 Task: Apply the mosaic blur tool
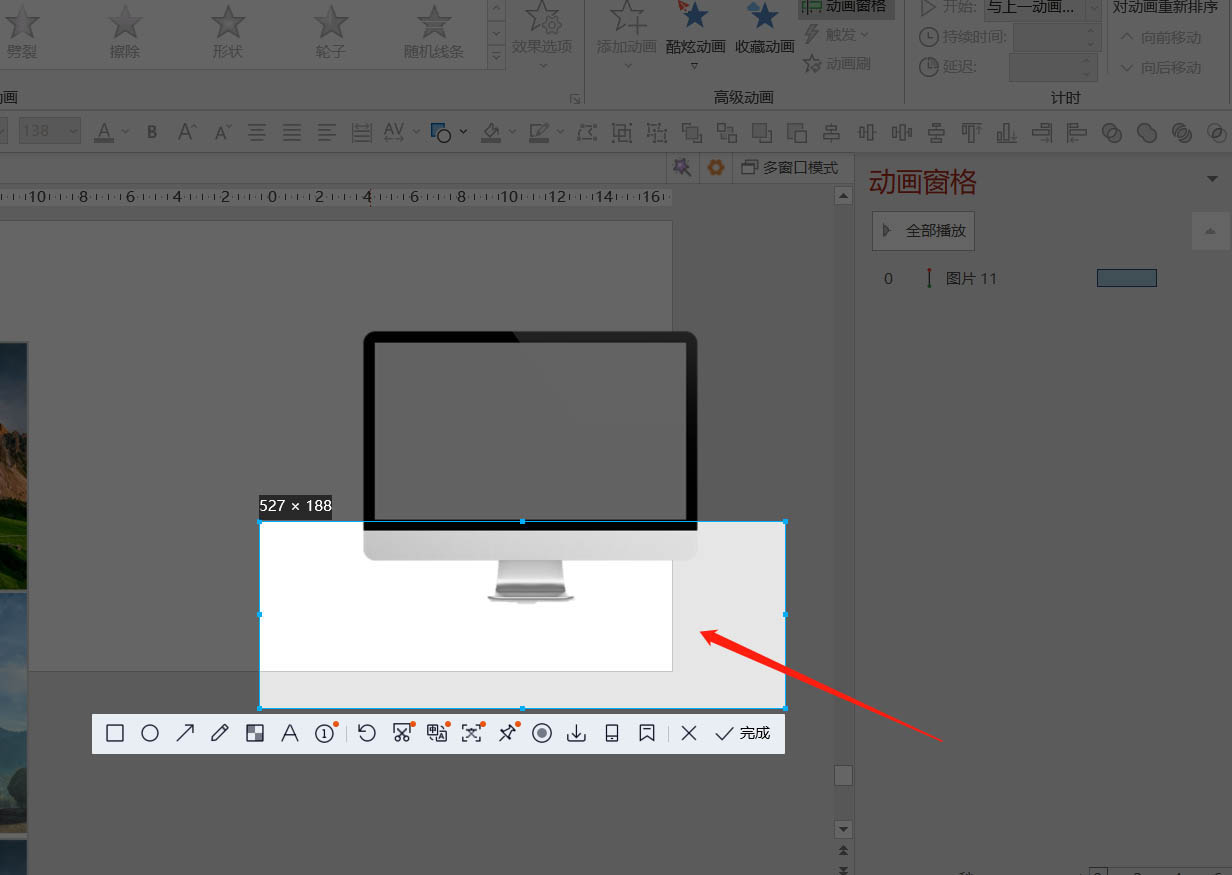click(x=255, y=734)
